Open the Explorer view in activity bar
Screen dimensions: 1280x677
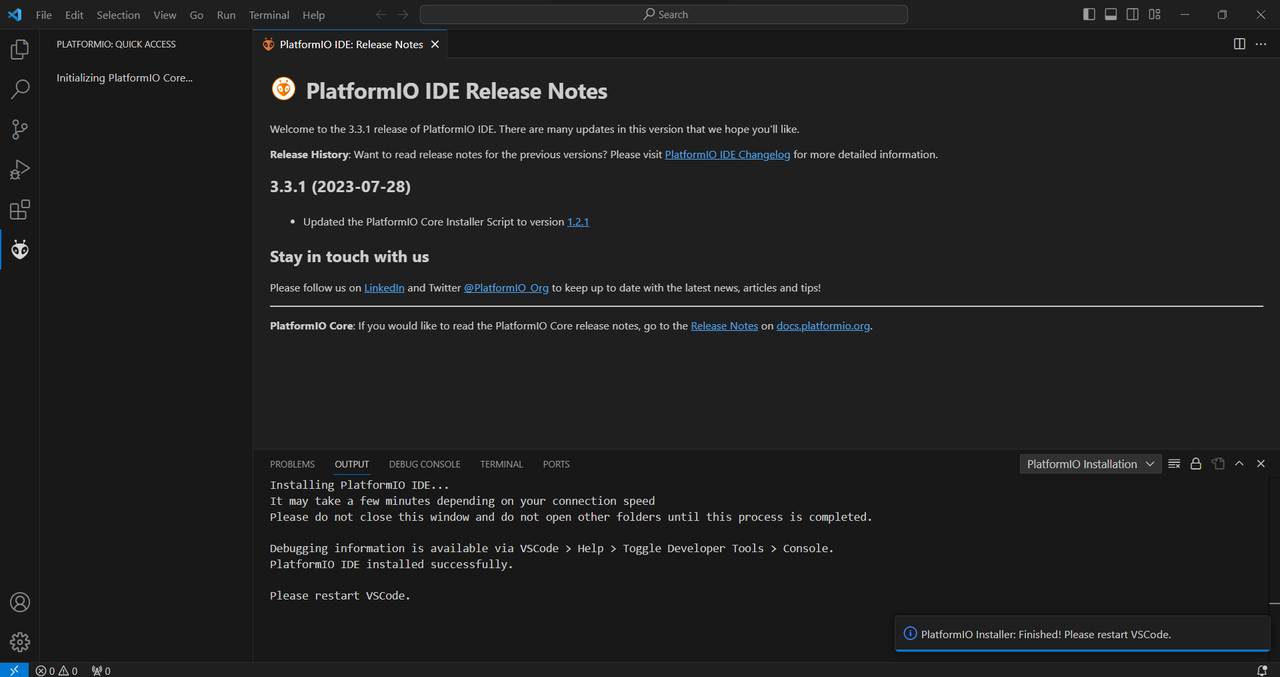pos(20,49)
